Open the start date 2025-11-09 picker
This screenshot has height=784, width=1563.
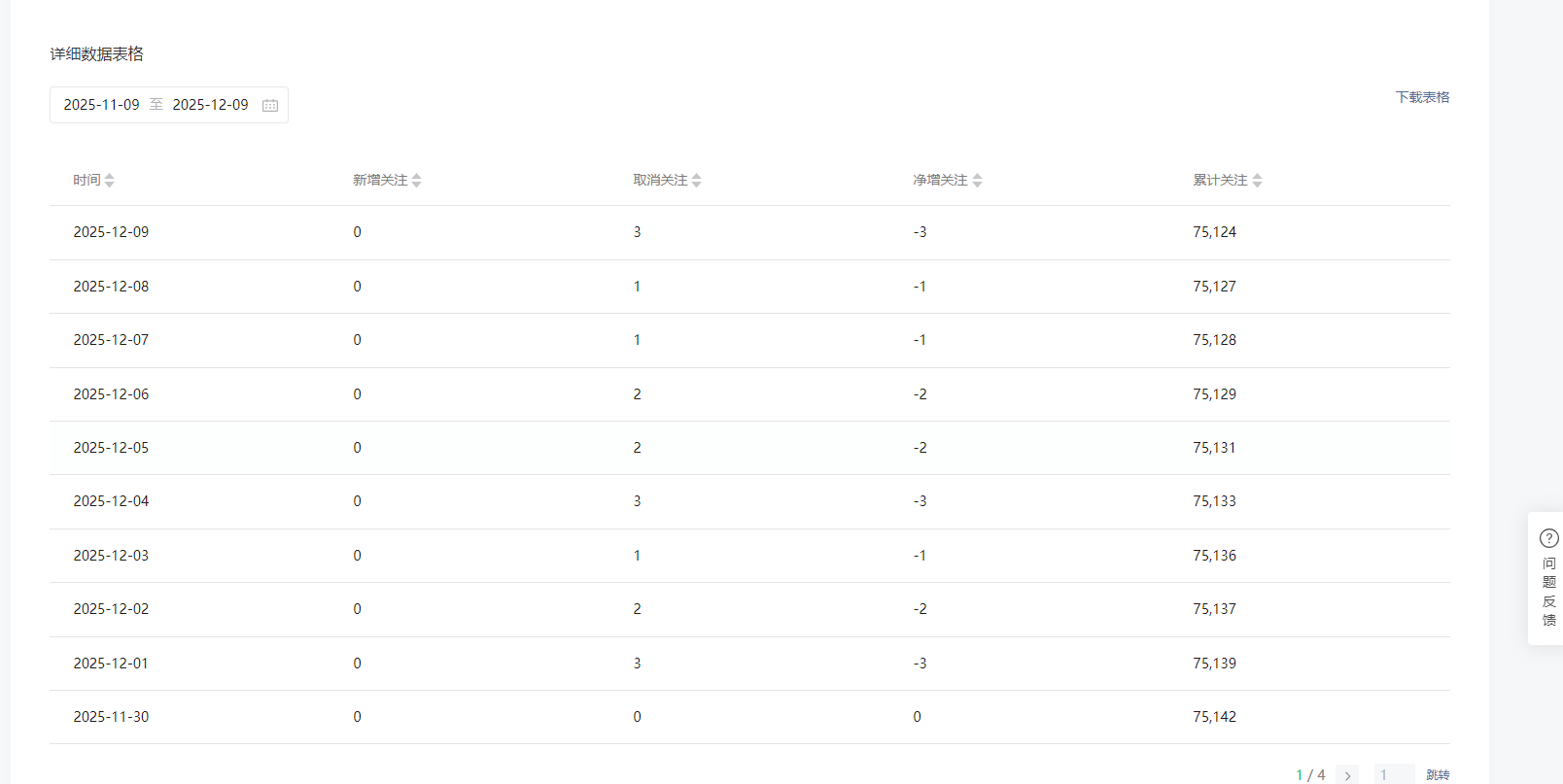point(102,105)
